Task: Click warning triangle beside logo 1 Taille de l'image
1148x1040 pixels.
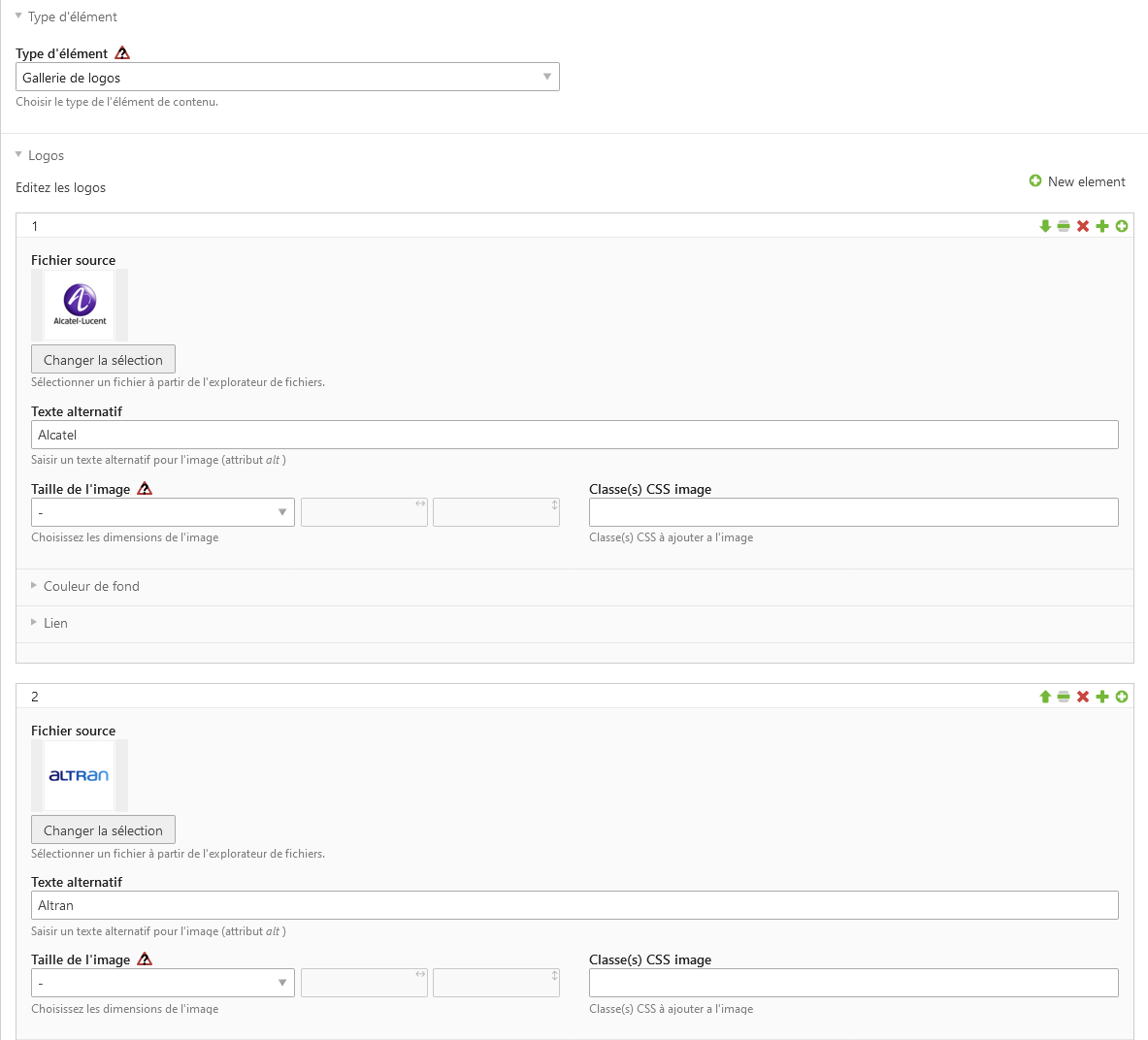Action: click(x=145, y=488)
